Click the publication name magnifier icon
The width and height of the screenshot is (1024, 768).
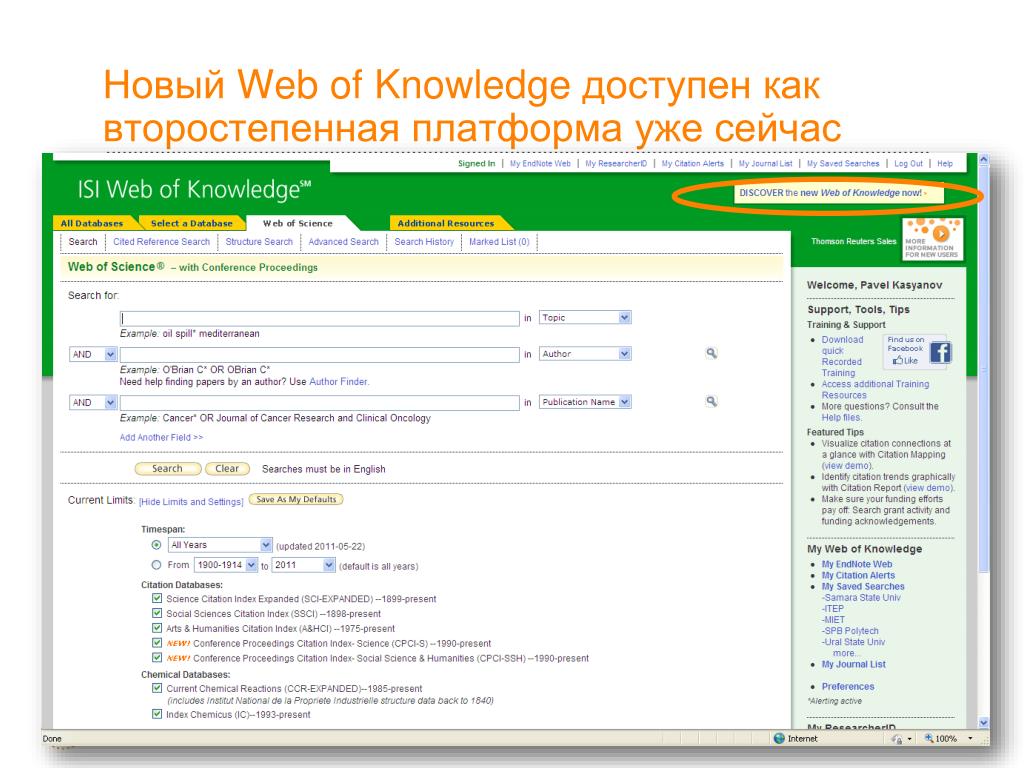pyautogui.click(x=711, y=402)
